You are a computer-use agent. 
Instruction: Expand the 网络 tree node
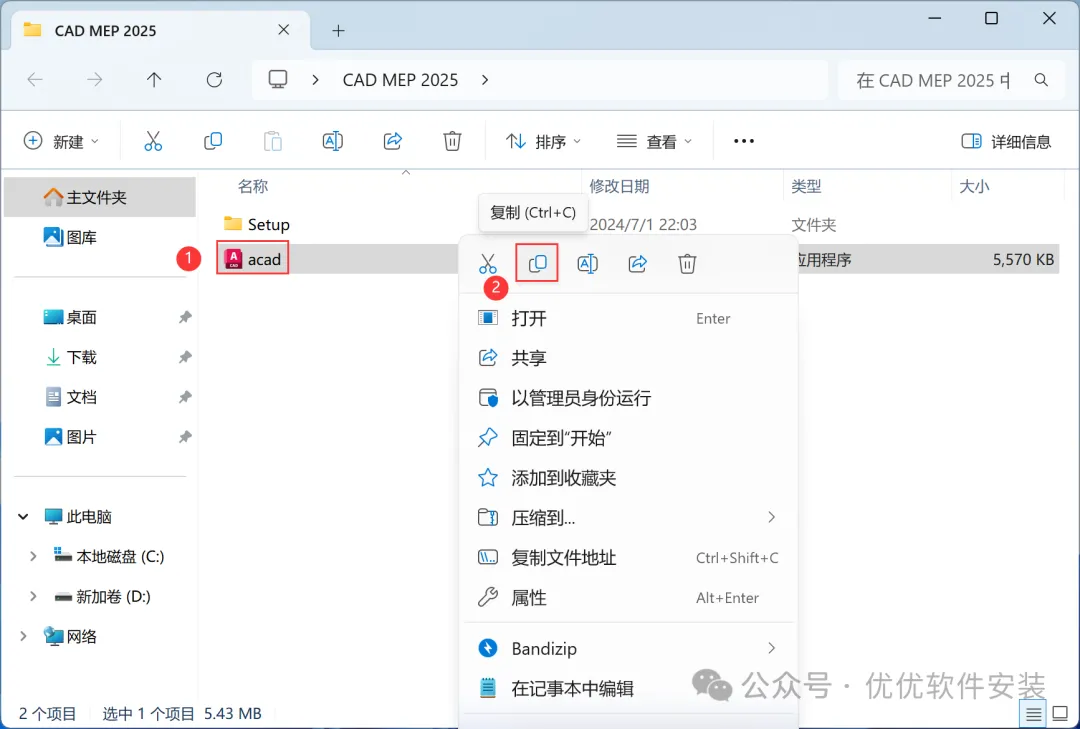click(x=23, y=636)
